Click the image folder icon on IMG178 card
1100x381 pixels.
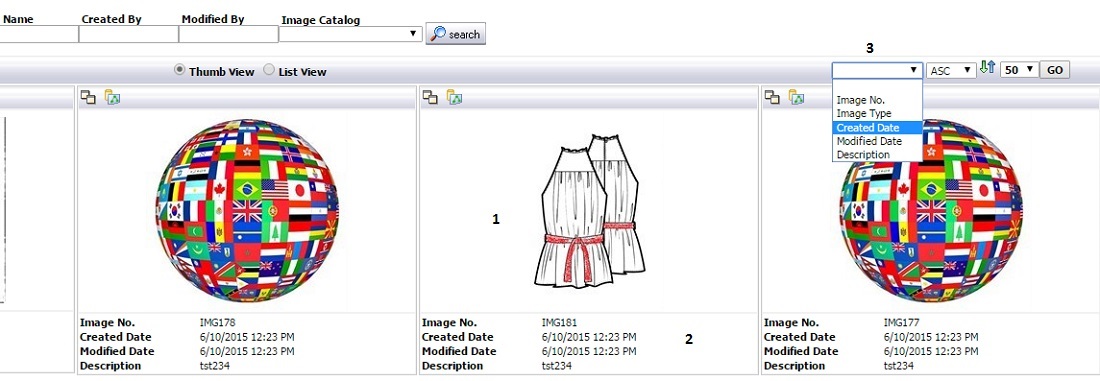tap(112, 97)
